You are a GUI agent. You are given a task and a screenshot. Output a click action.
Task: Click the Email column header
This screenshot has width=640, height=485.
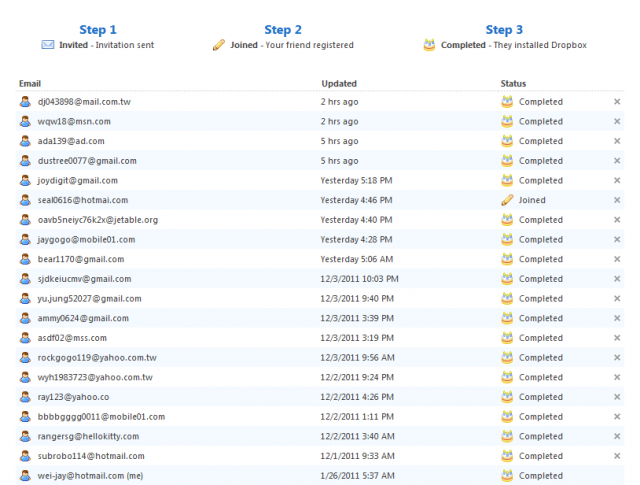pos(30,83)
